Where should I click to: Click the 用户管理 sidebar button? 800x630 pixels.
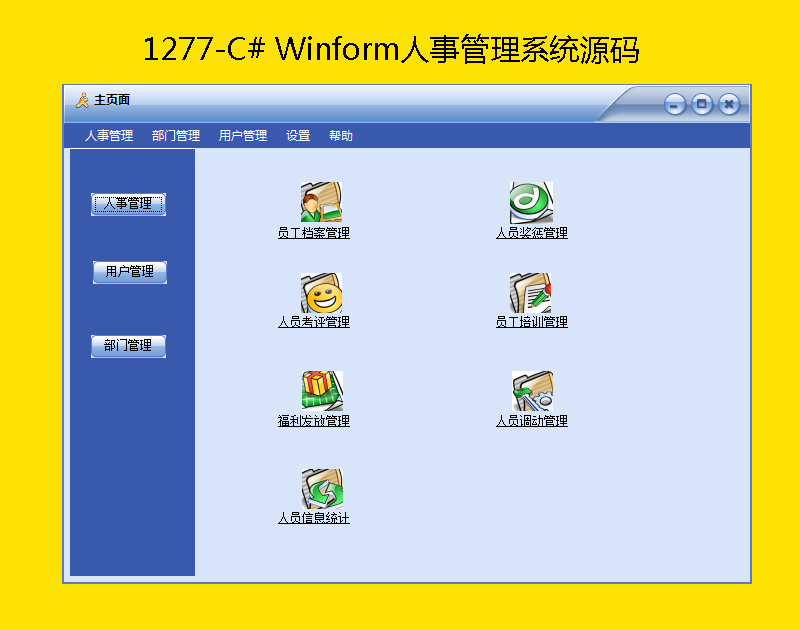click(130, 272)
